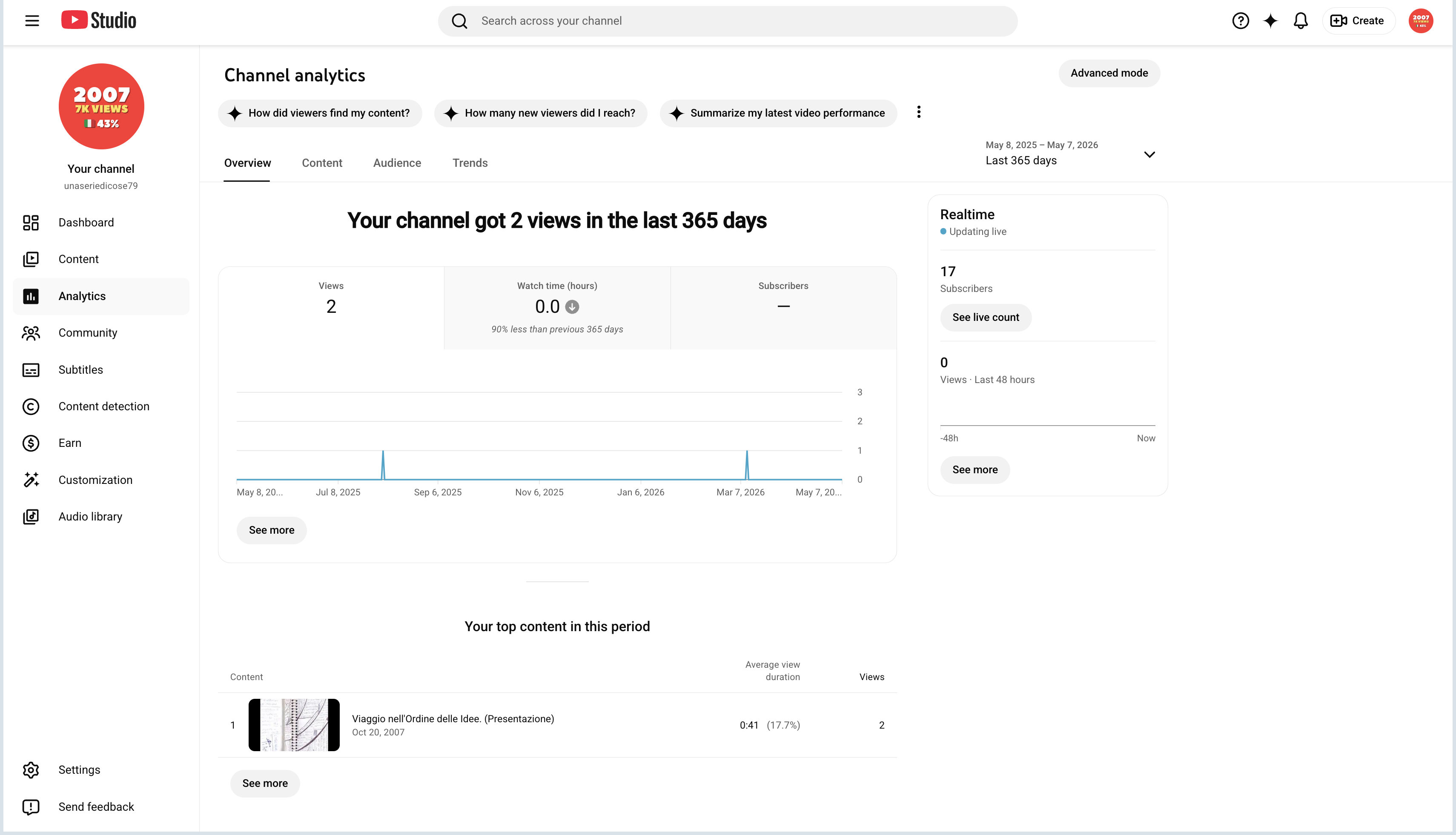Select the Watch time (hours) metric card
This screenshot has height=835, width=1456.
pyautogui.click(x=557, y=308)
